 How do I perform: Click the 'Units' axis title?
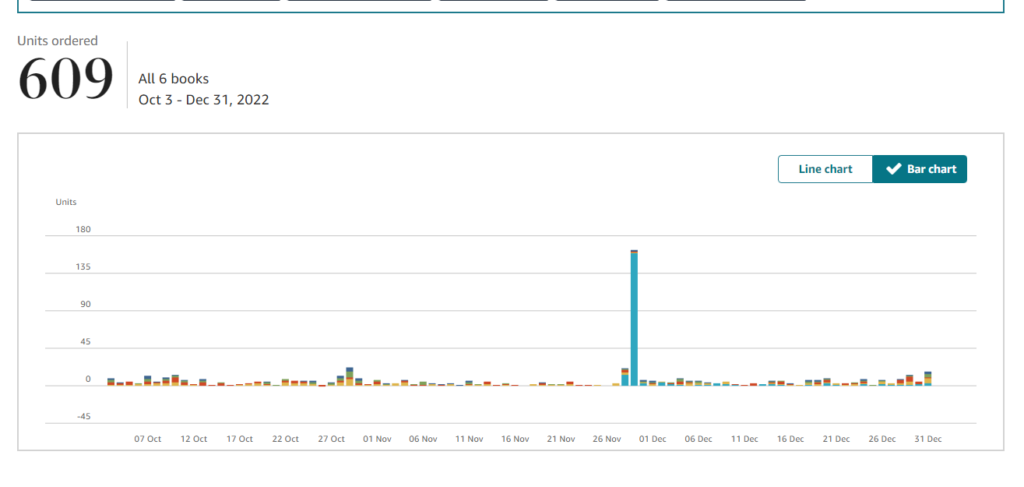66,202
